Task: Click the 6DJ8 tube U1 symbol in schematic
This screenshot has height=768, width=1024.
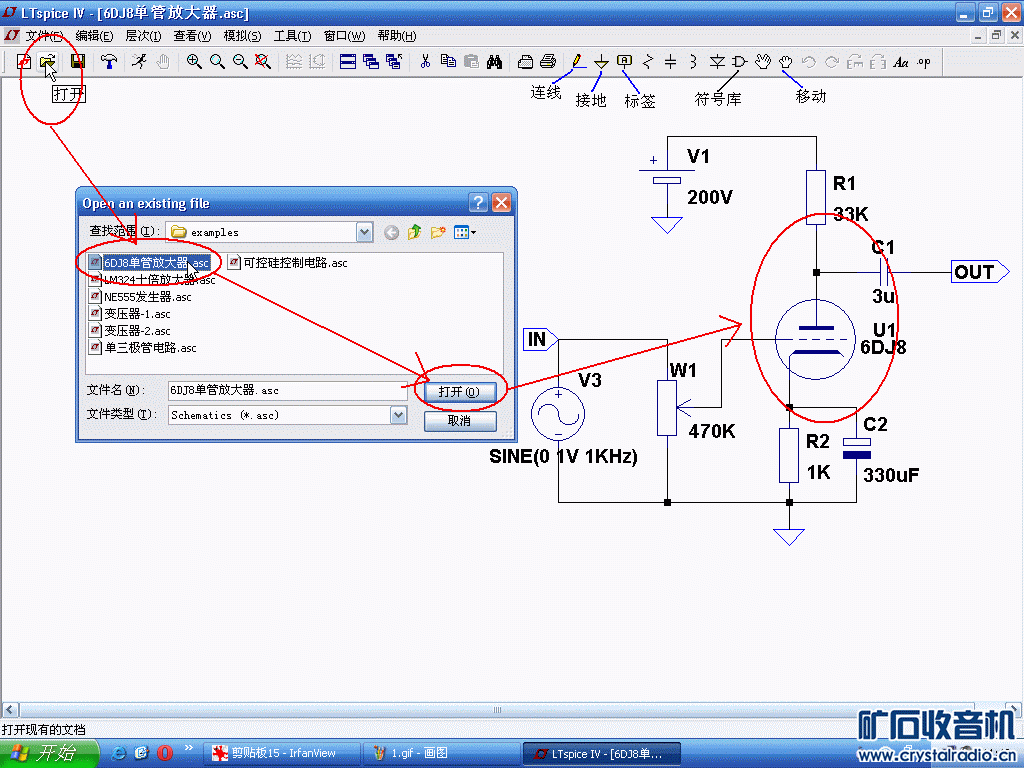Action: [815, 340]
